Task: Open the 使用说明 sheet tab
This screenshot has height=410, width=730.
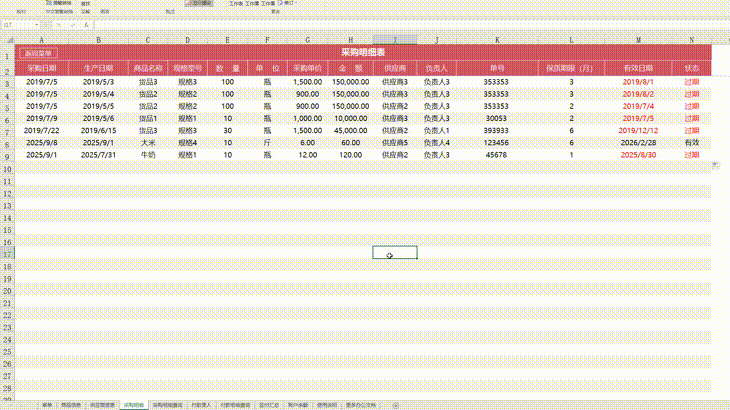Action: pos(327,405)
